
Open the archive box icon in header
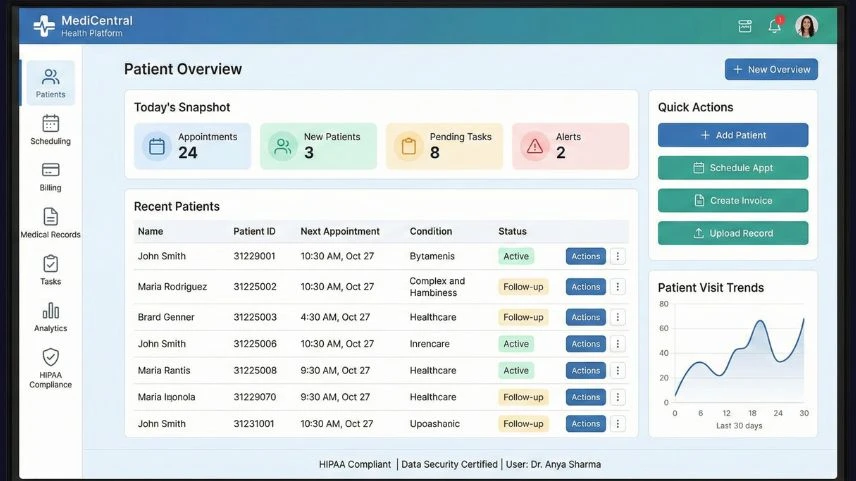(x=745, y=26)
